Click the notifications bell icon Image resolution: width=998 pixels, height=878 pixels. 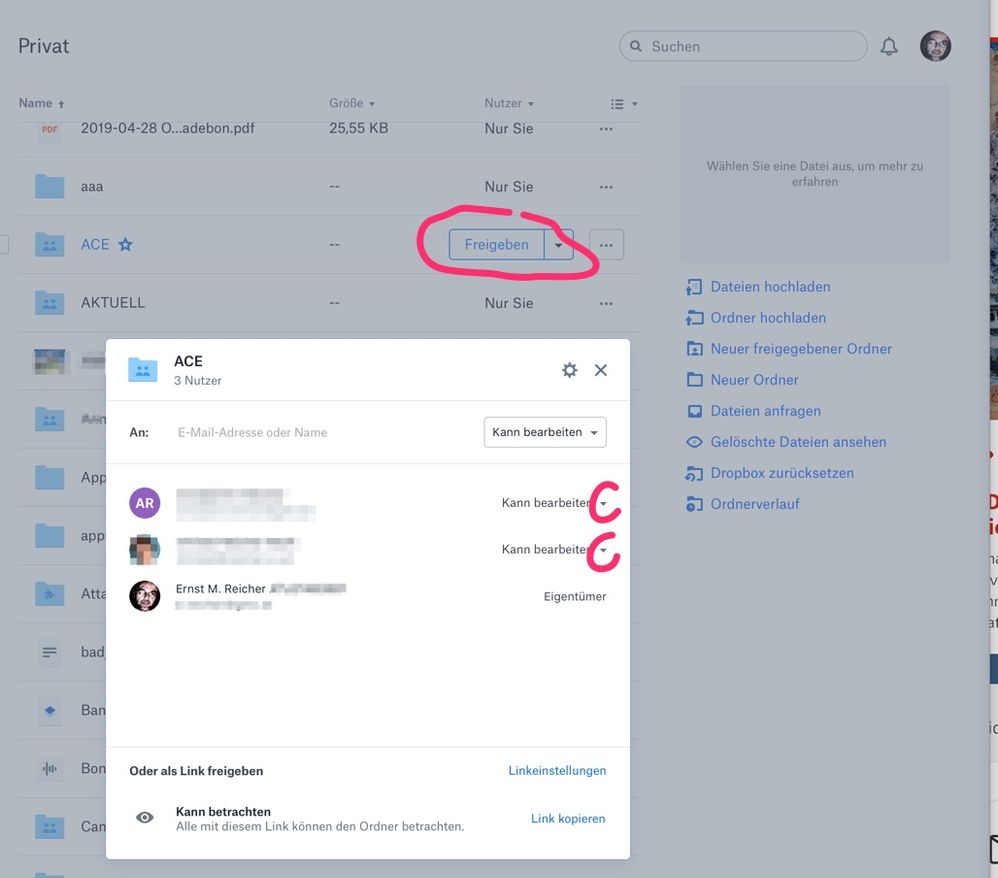point(889,46)
